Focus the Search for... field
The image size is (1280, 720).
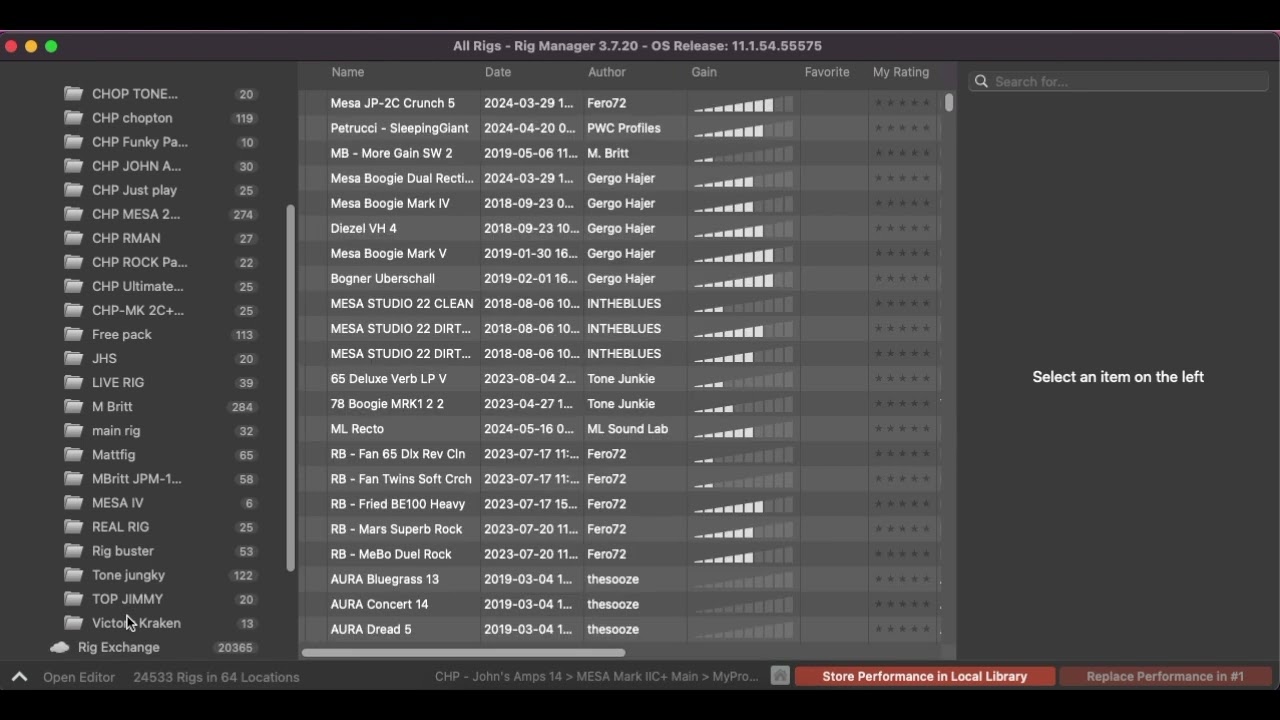(x=1119, y=82)
